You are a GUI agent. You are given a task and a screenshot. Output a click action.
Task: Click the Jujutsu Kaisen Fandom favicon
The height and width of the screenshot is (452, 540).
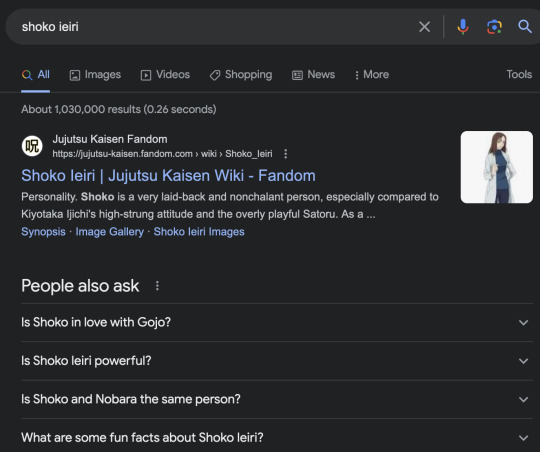32,146
